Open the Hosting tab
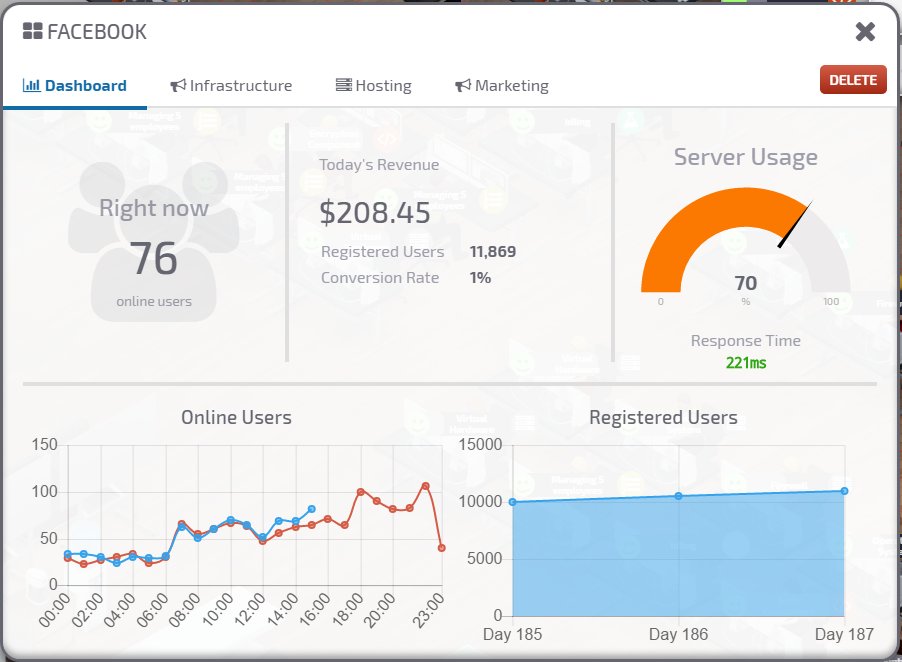 (374, 86)
